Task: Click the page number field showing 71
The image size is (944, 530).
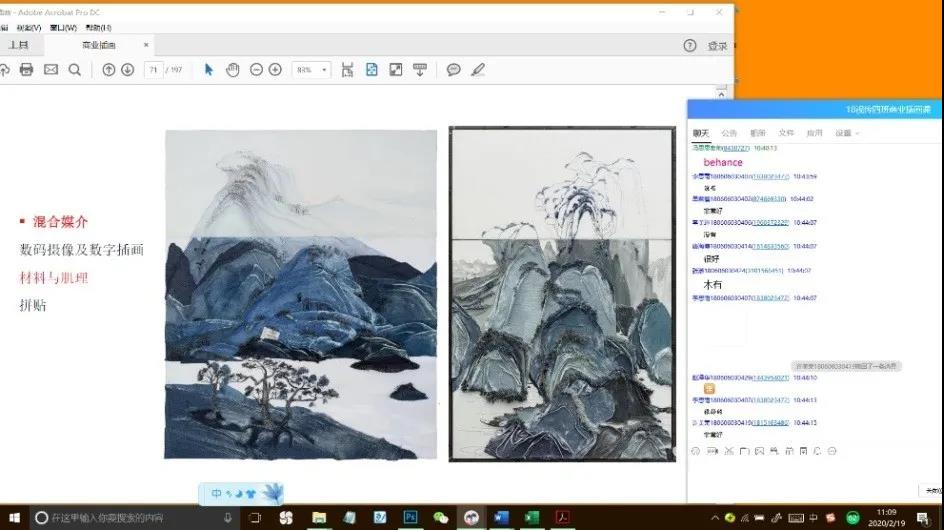Action: point(154,70)
